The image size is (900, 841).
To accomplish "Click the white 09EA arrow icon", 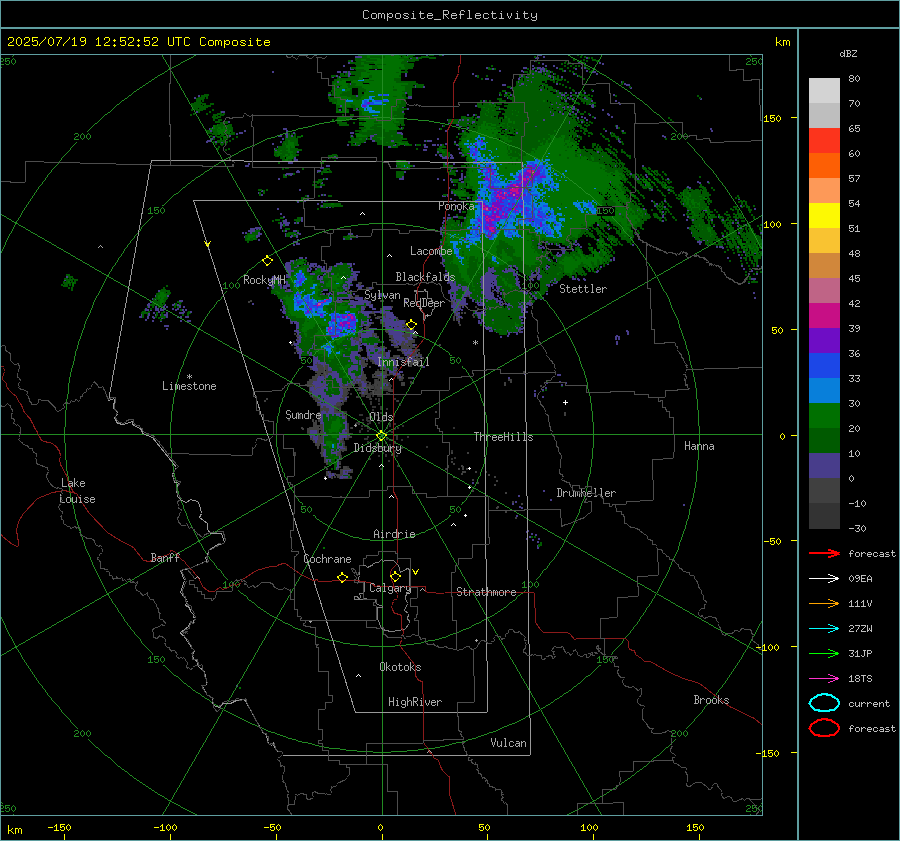I will [x=824, y=578].
